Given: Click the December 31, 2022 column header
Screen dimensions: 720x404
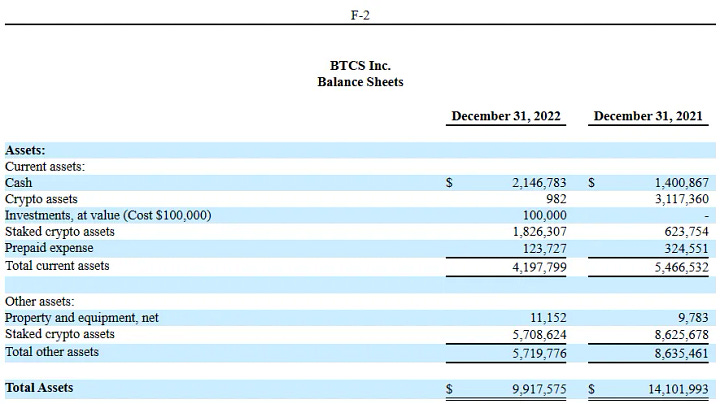Looking at the screenshot, I should coord(506,116).
